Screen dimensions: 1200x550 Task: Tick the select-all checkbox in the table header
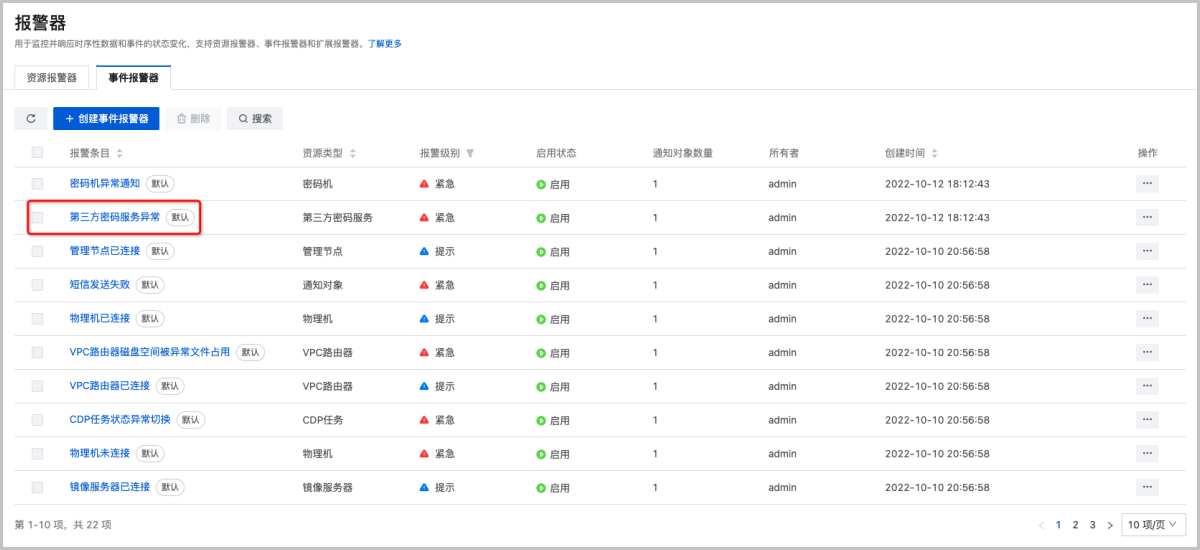(38, 153)
